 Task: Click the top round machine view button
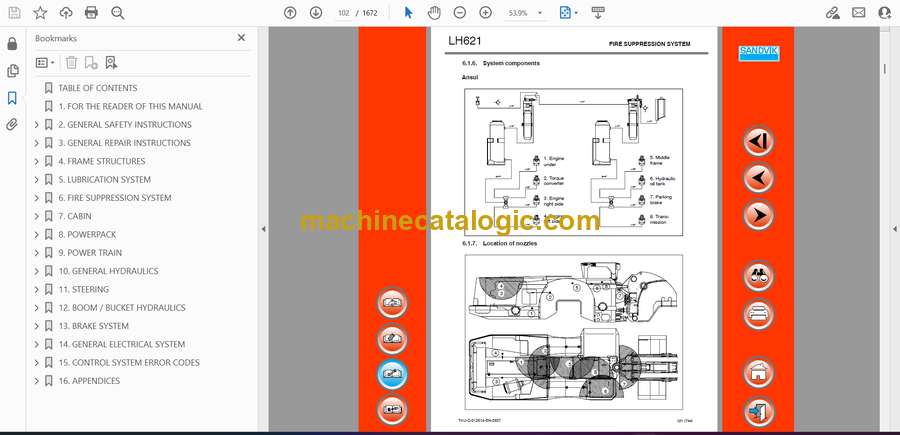tap(392, 302)
